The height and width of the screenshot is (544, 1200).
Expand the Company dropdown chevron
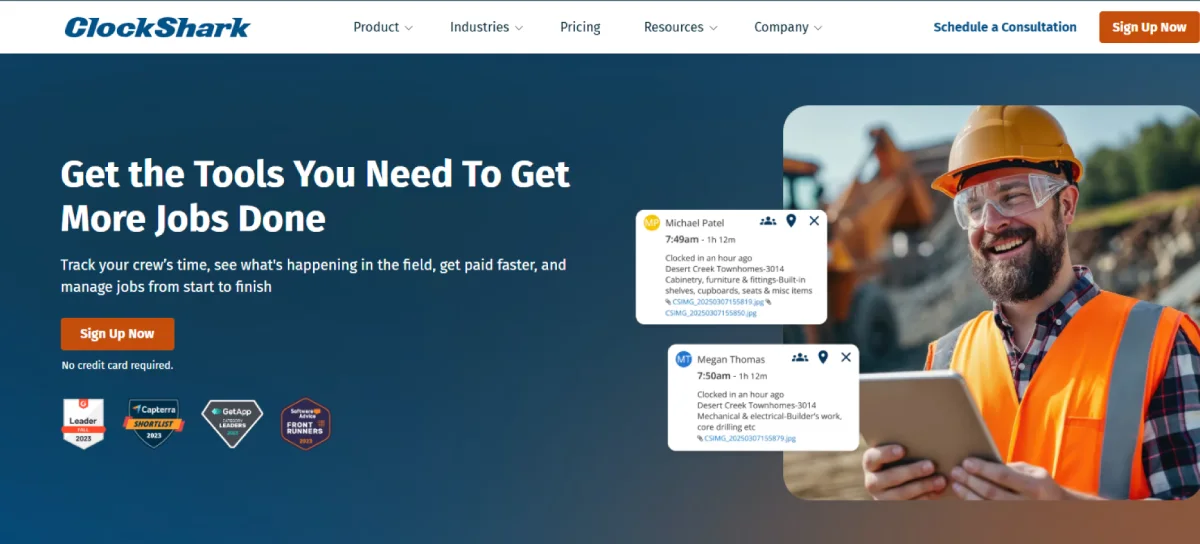tap(818, 28)
